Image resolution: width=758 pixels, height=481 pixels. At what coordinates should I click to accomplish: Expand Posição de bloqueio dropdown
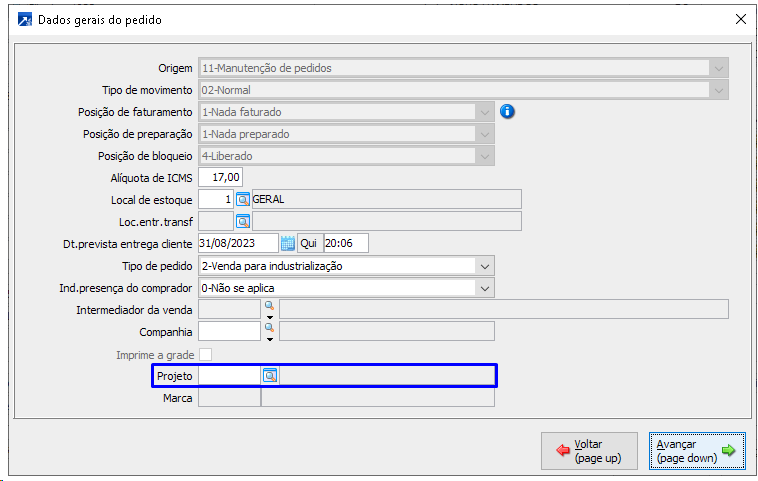pyautogui.click(x=484, y=156)
